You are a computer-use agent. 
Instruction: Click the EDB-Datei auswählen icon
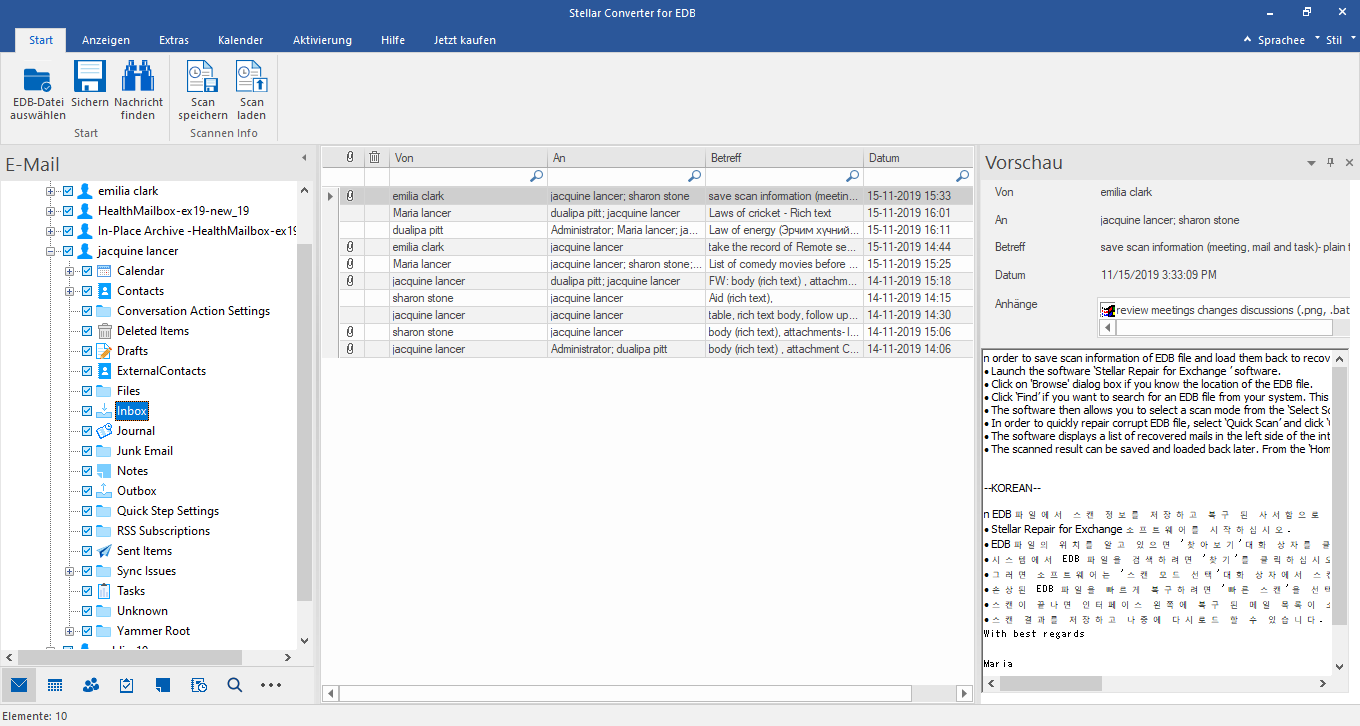[x=38, y=79]
